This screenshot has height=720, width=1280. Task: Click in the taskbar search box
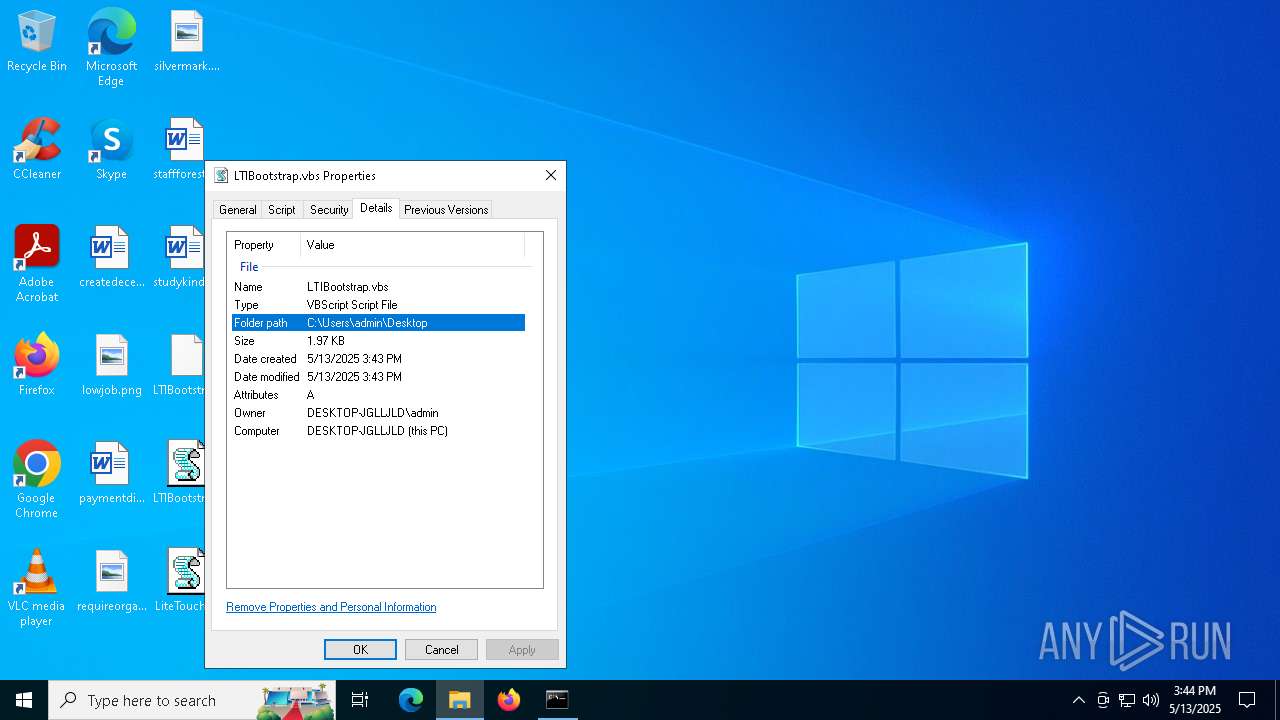pos(192,700)
